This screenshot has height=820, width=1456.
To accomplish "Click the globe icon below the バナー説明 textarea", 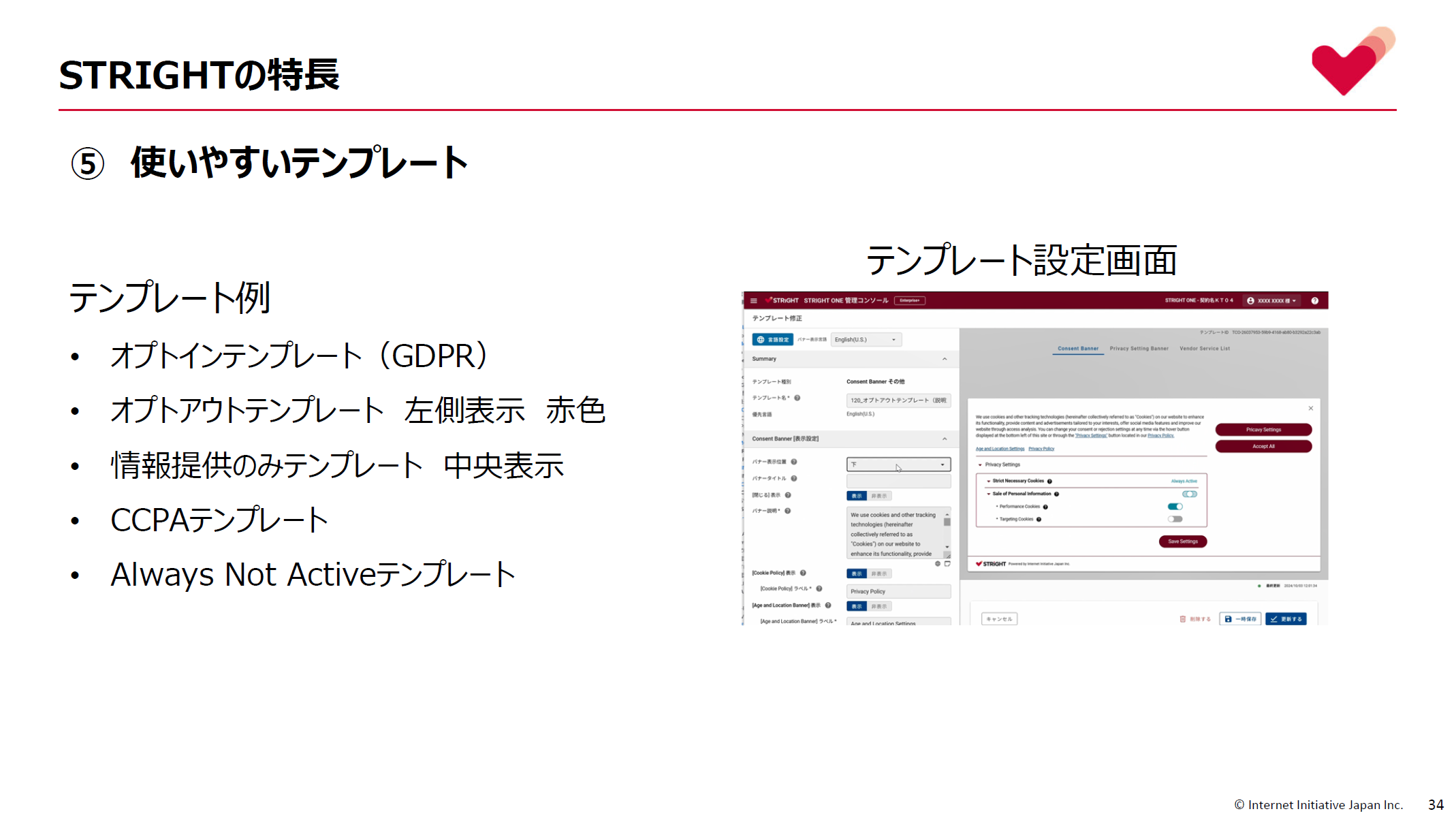I will 938,564.
